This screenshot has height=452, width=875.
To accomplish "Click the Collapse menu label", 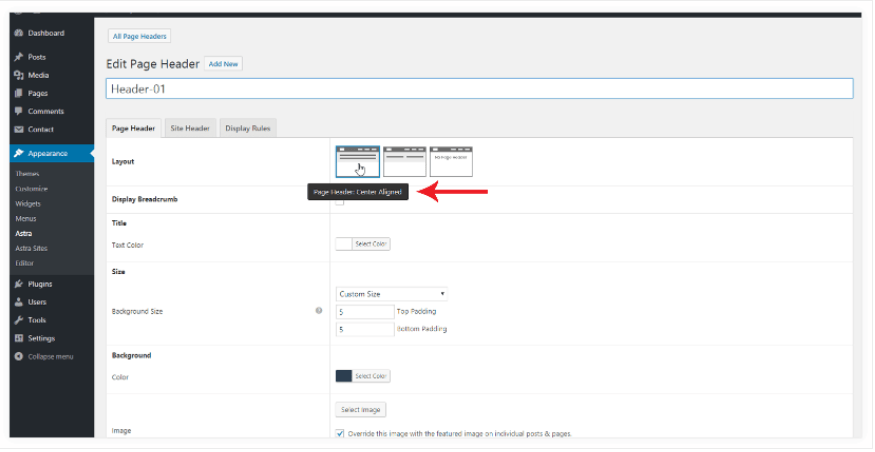I will (x=51, y=357).
